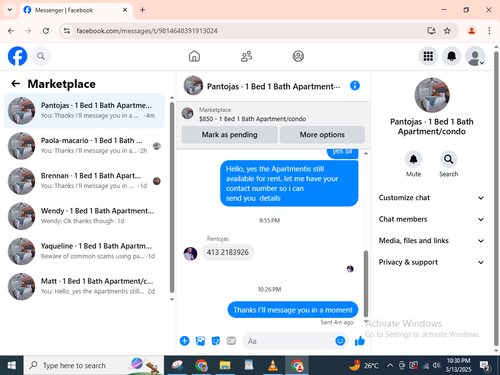This screenshot has height=375, width=500.
Task: Open account profile avatar menu
Action: click(475, 56)
